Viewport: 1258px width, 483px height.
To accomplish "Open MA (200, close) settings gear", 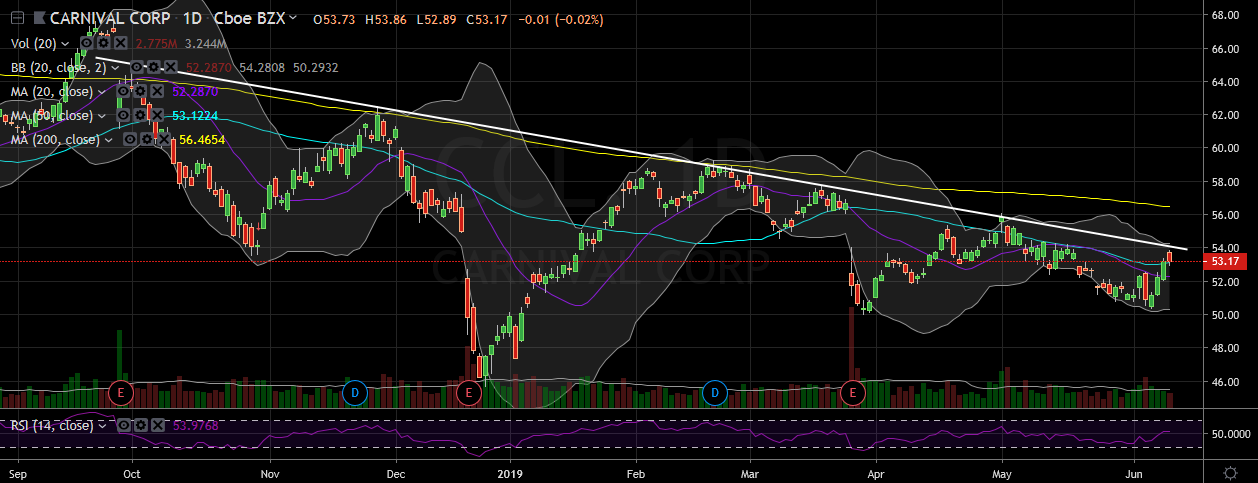I will click(148, 139).
